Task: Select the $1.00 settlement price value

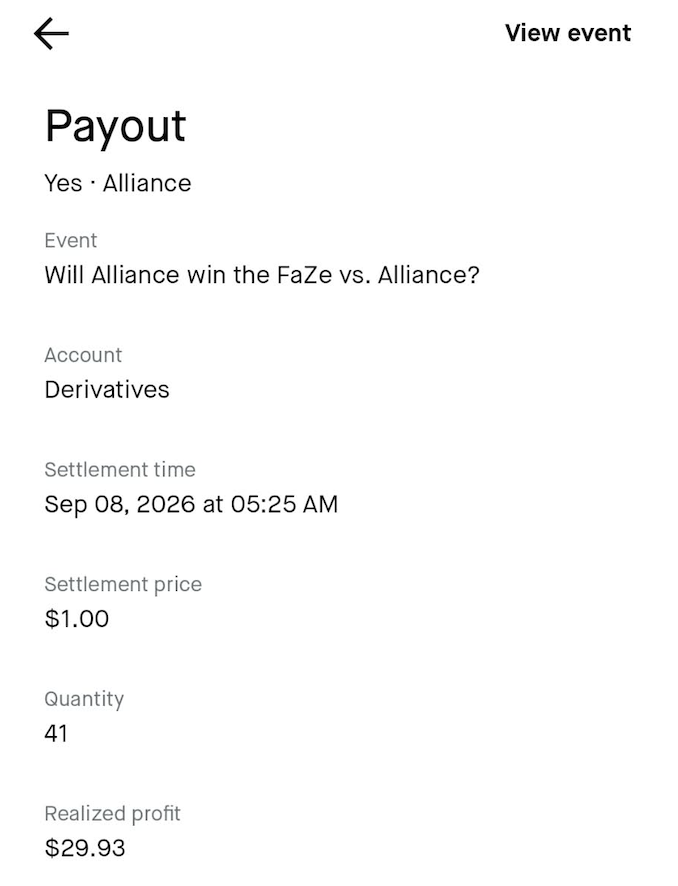Action: click(x=77, y=619)
